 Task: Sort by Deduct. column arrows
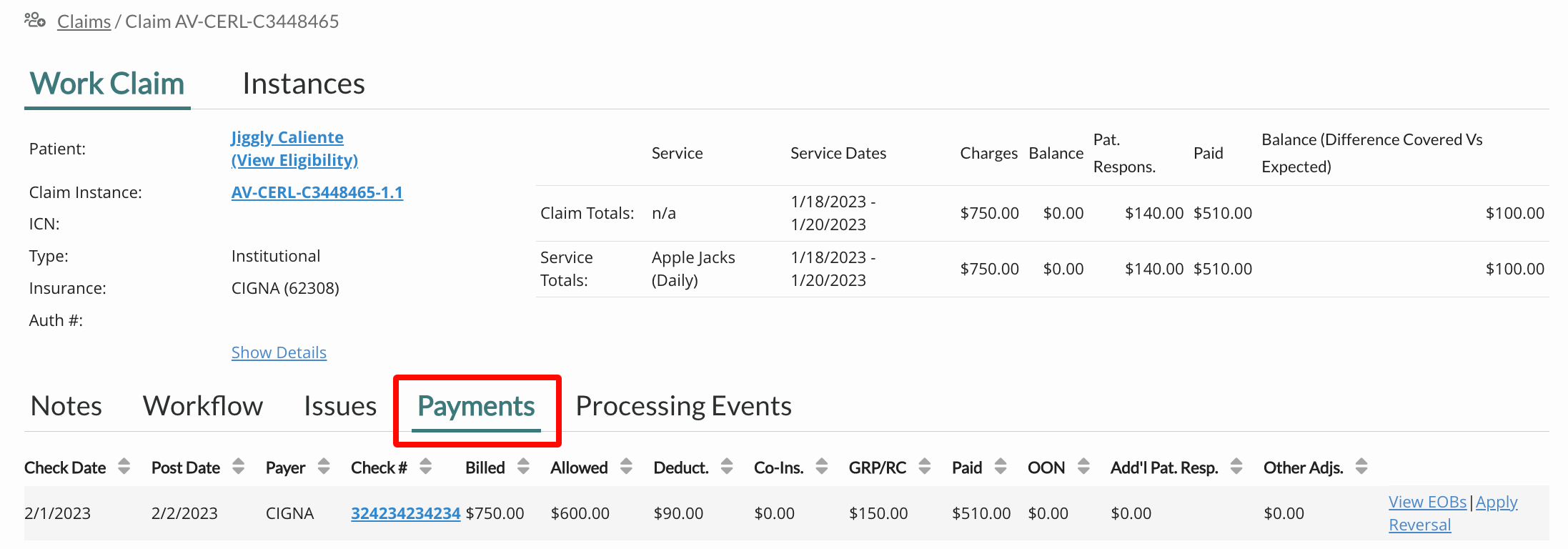(727, 467)
